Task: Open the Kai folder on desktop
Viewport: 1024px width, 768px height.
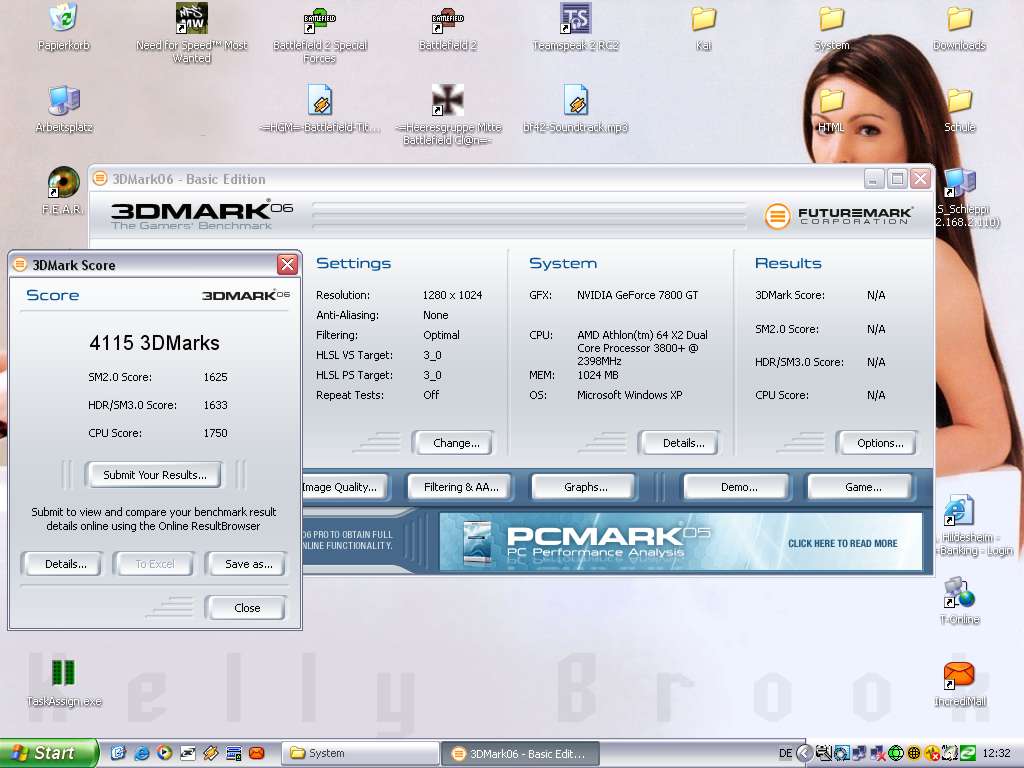Action: (x=704, y=19)
